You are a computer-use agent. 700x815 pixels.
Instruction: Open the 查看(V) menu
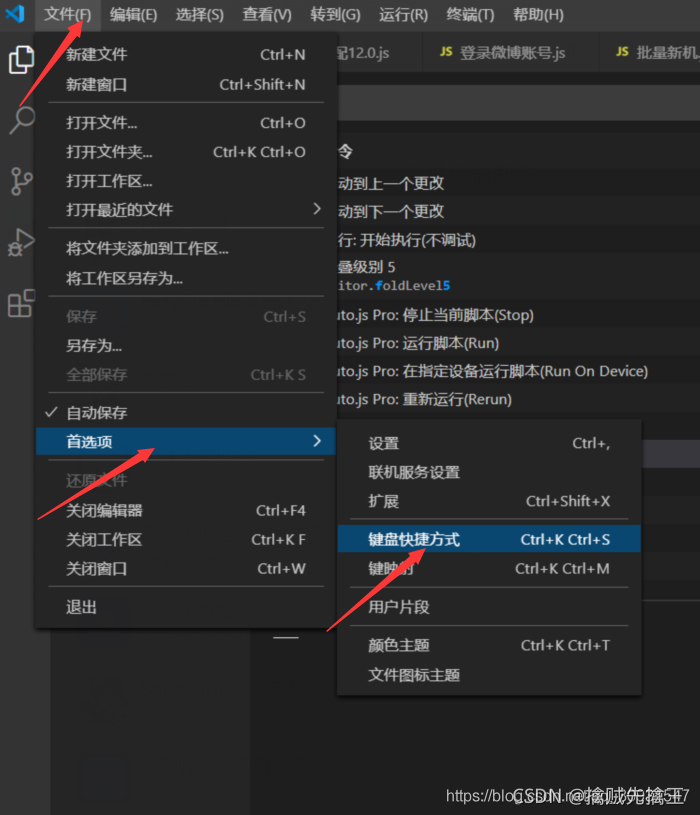pos(267,15)
